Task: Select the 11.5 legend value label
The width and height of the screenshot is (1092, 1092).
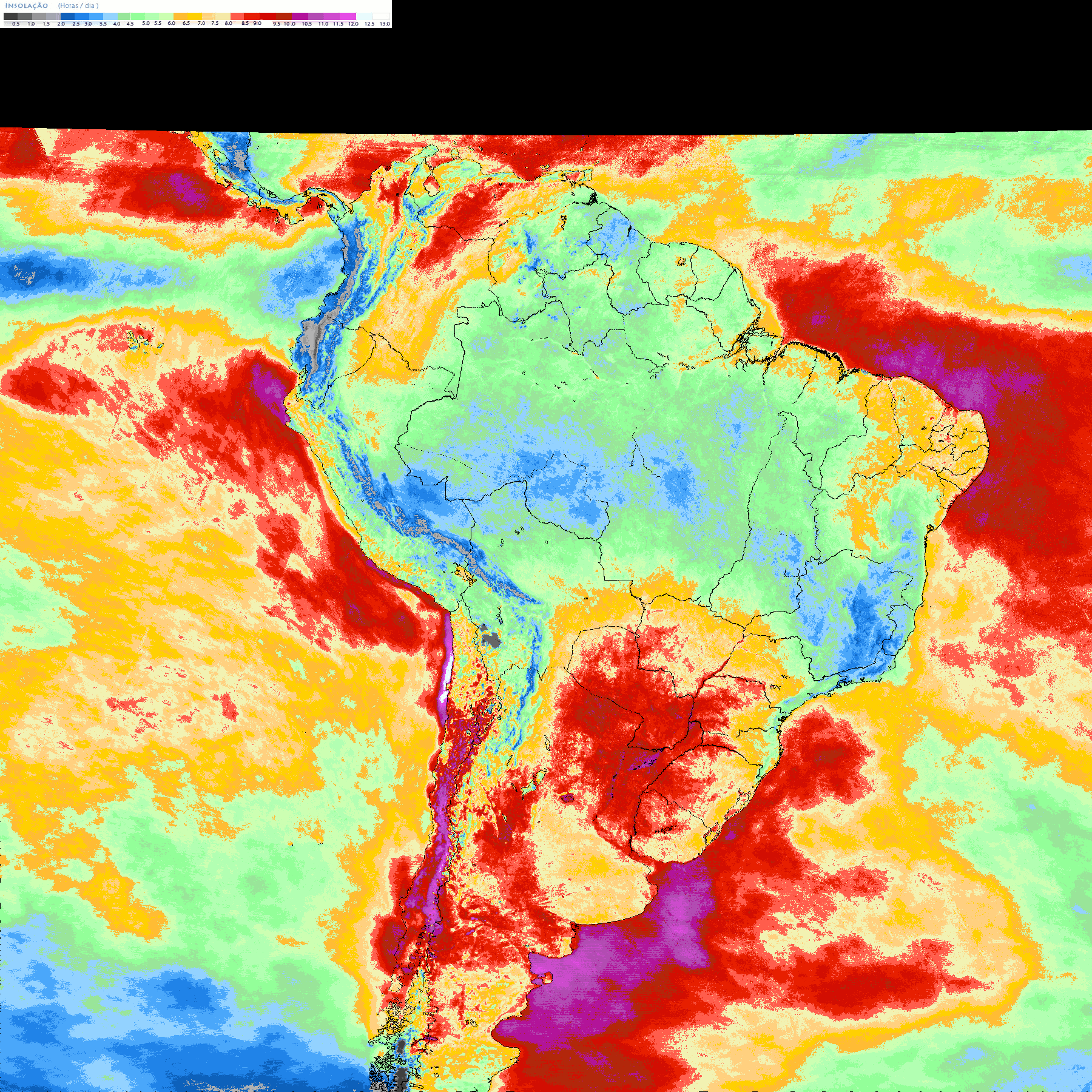Action: point(338,24)
